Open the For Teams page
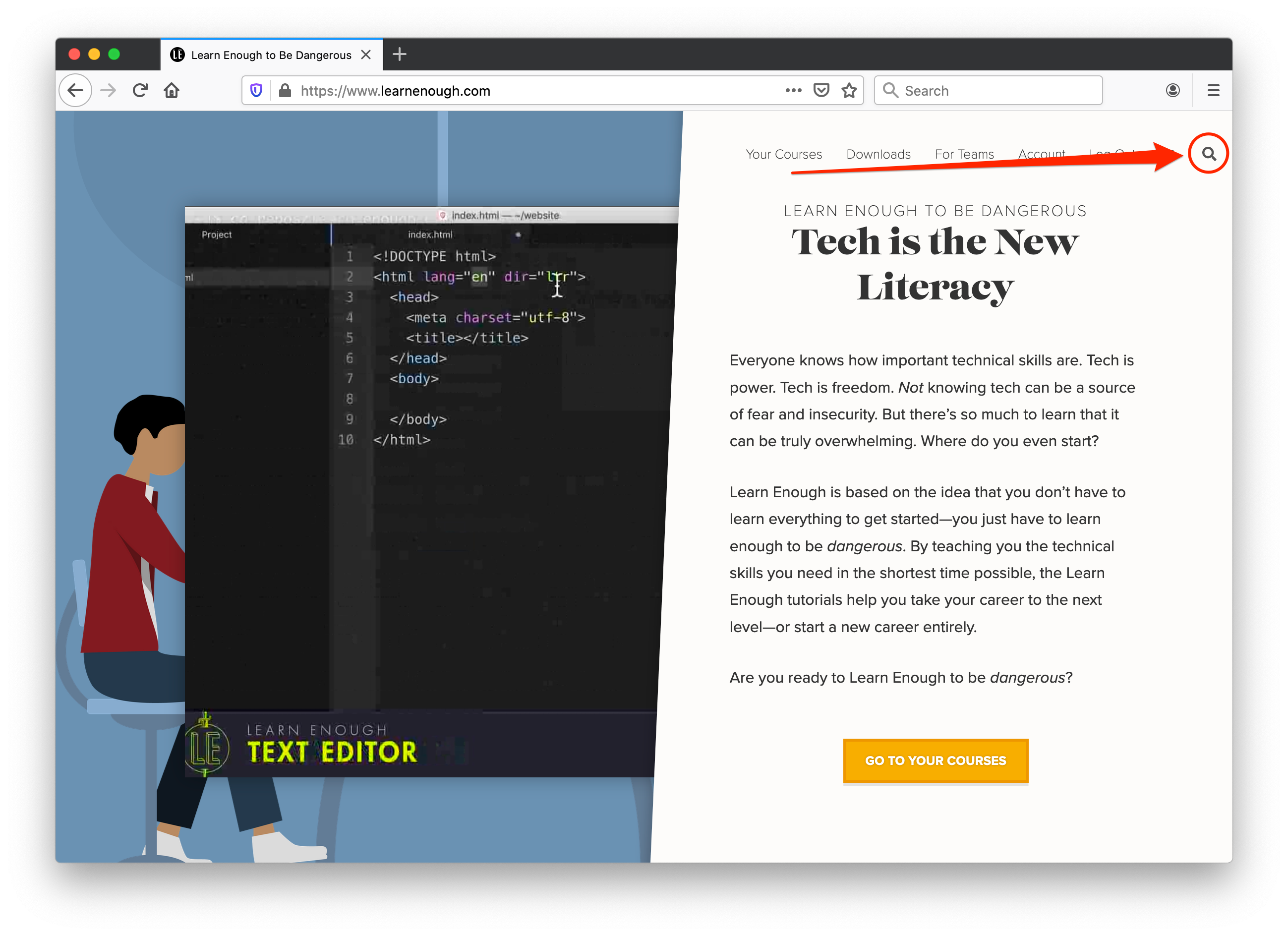The height and width of the screenshot is (936, 1288). coord(964,155)
